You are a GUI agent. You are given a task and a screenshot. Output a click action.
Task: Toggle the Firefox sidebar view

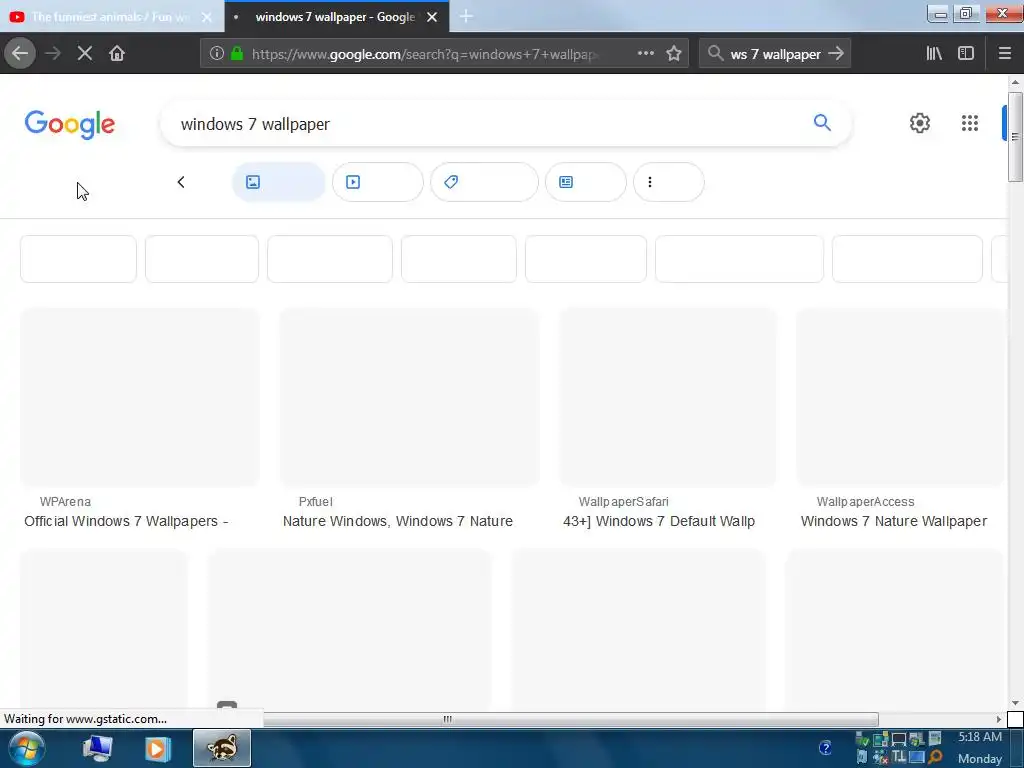[966, 54]
